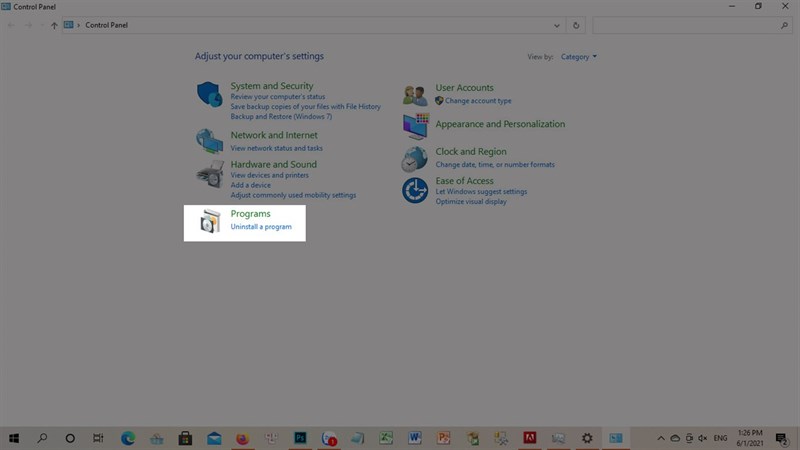Image resolution: width=800 pixels, height=450 pixels.
Task: Click the Forward arrow in navigation bar
Action: [x=29, y=25]
